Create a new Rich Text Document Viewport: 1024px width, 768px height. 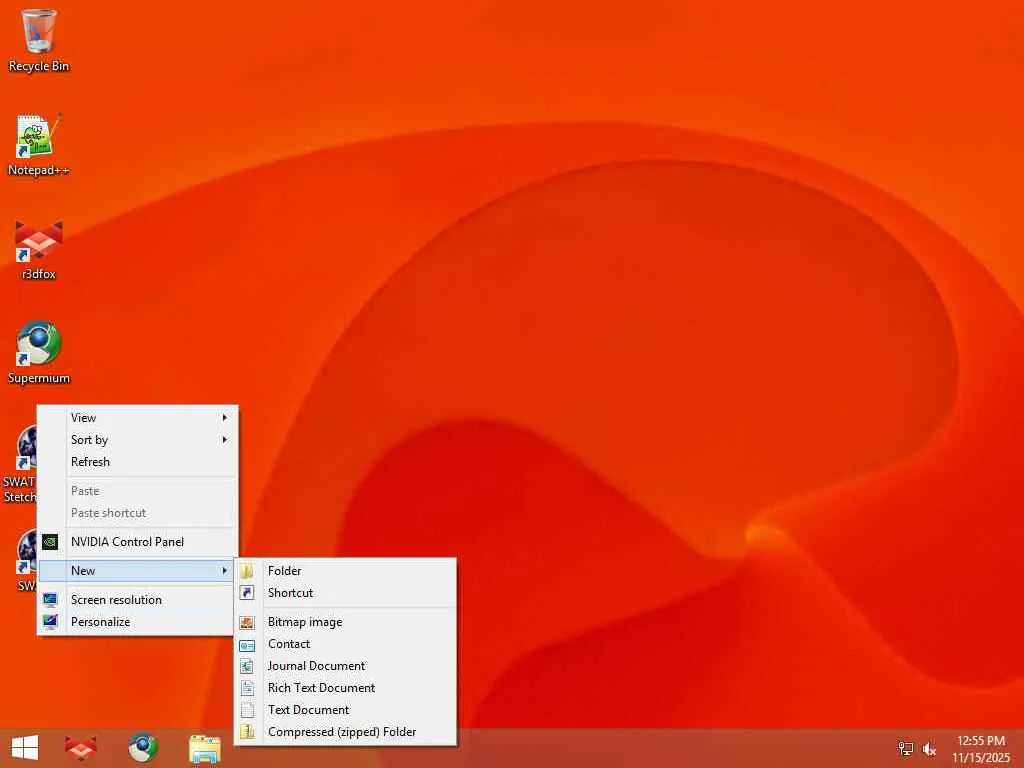(345, 688)
